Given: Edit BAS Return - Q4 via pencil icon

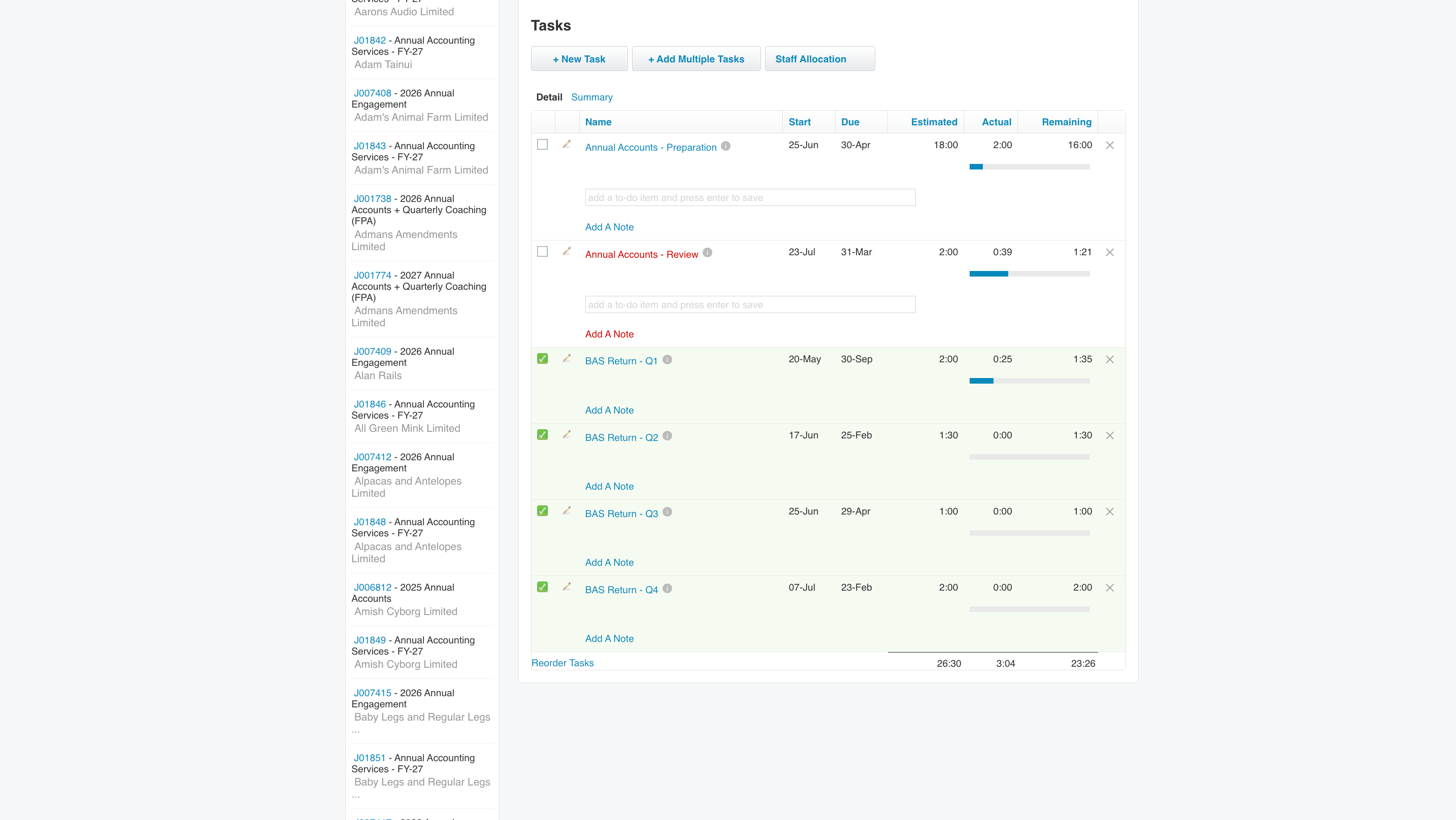Looking at the screenshot, I should 567,587.
